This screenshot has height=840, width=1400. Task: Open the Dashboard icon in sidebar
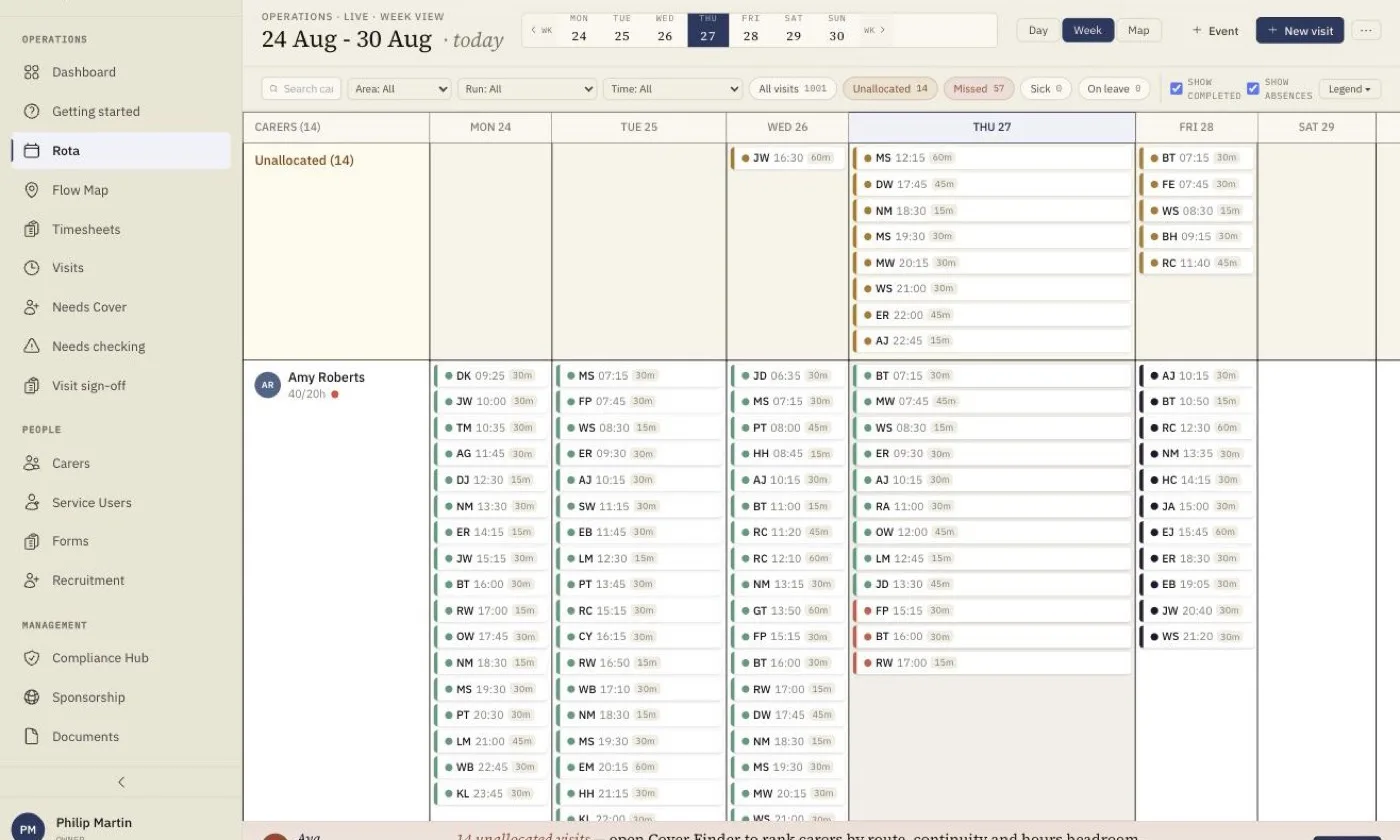point(32,72)
